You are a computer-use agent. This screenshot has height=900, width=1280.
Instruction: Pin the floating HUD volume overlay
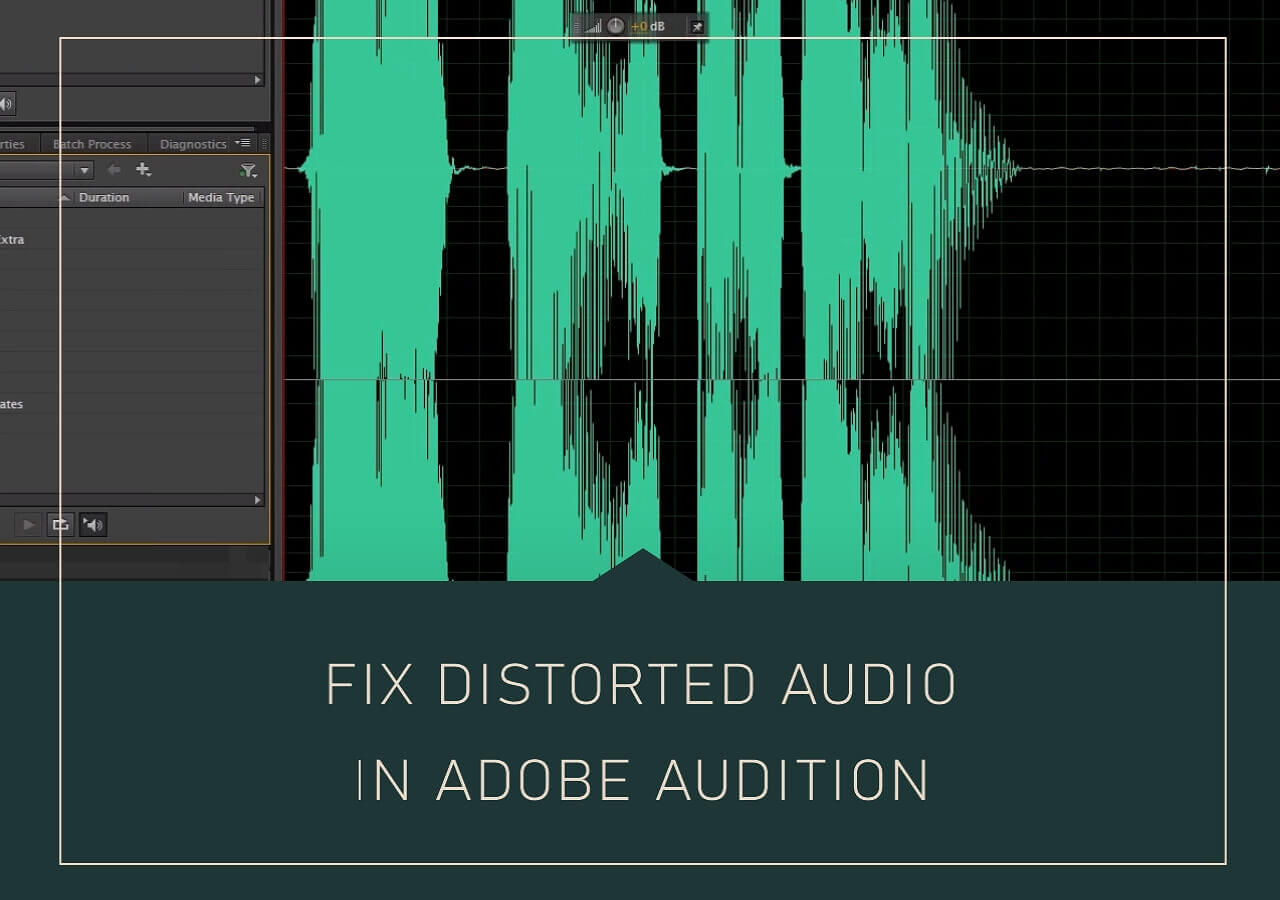697,26
